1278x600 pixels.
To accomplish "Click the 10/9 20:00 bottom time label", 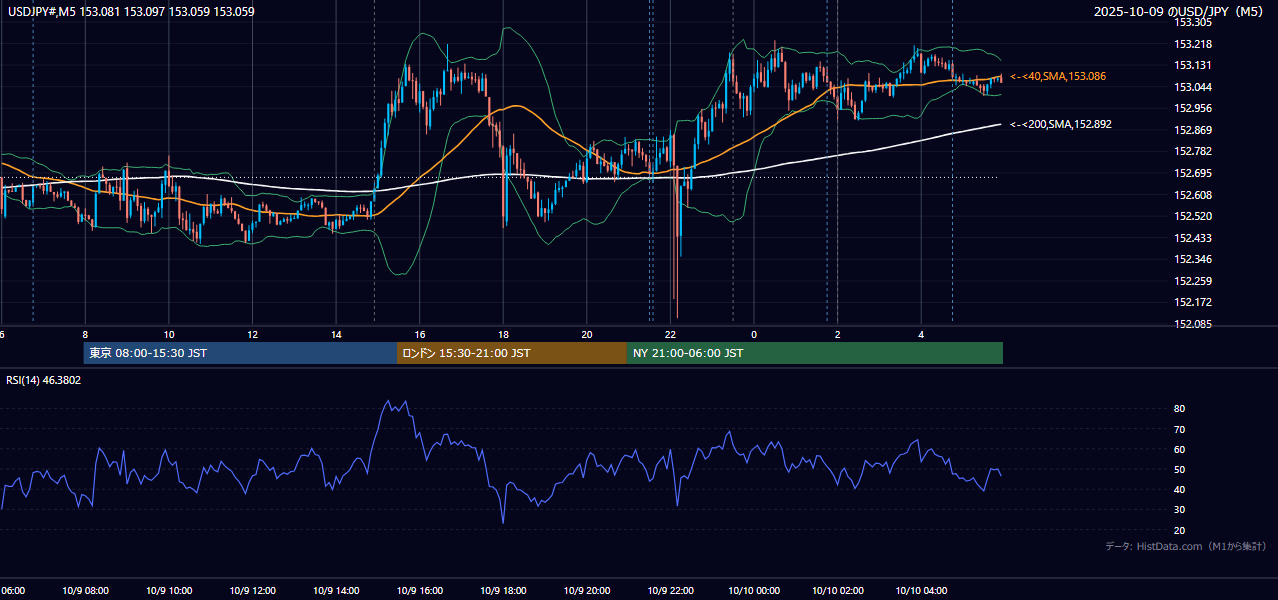I will point(587,591).
